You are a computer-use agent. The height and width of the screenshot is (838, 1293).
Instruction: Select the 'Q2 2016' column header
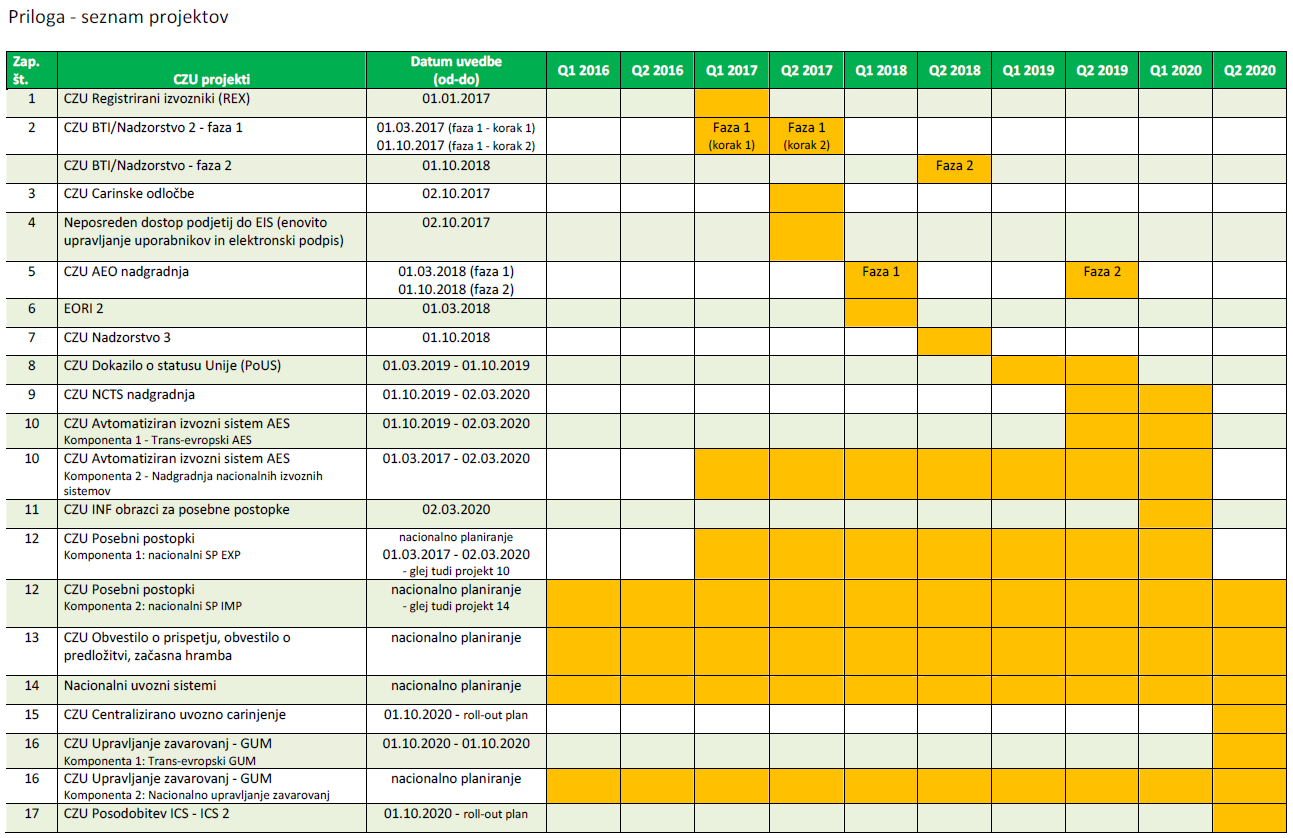657,70
